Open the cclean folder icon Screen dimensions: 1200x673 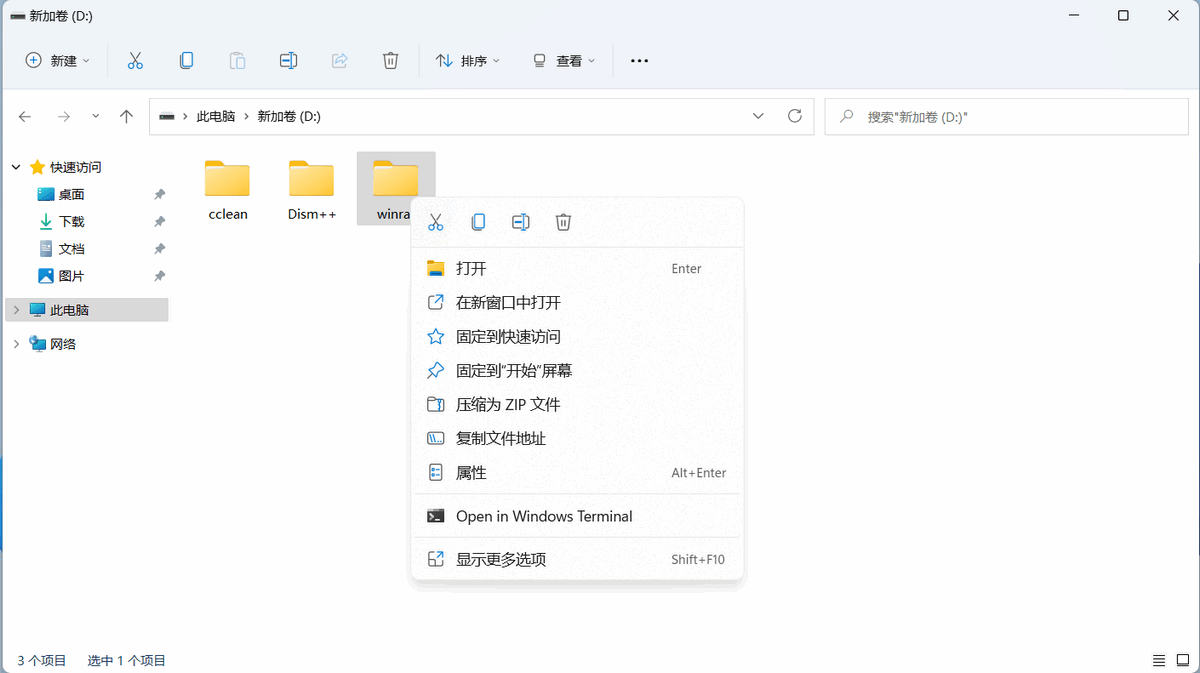[x=227, y=179]
